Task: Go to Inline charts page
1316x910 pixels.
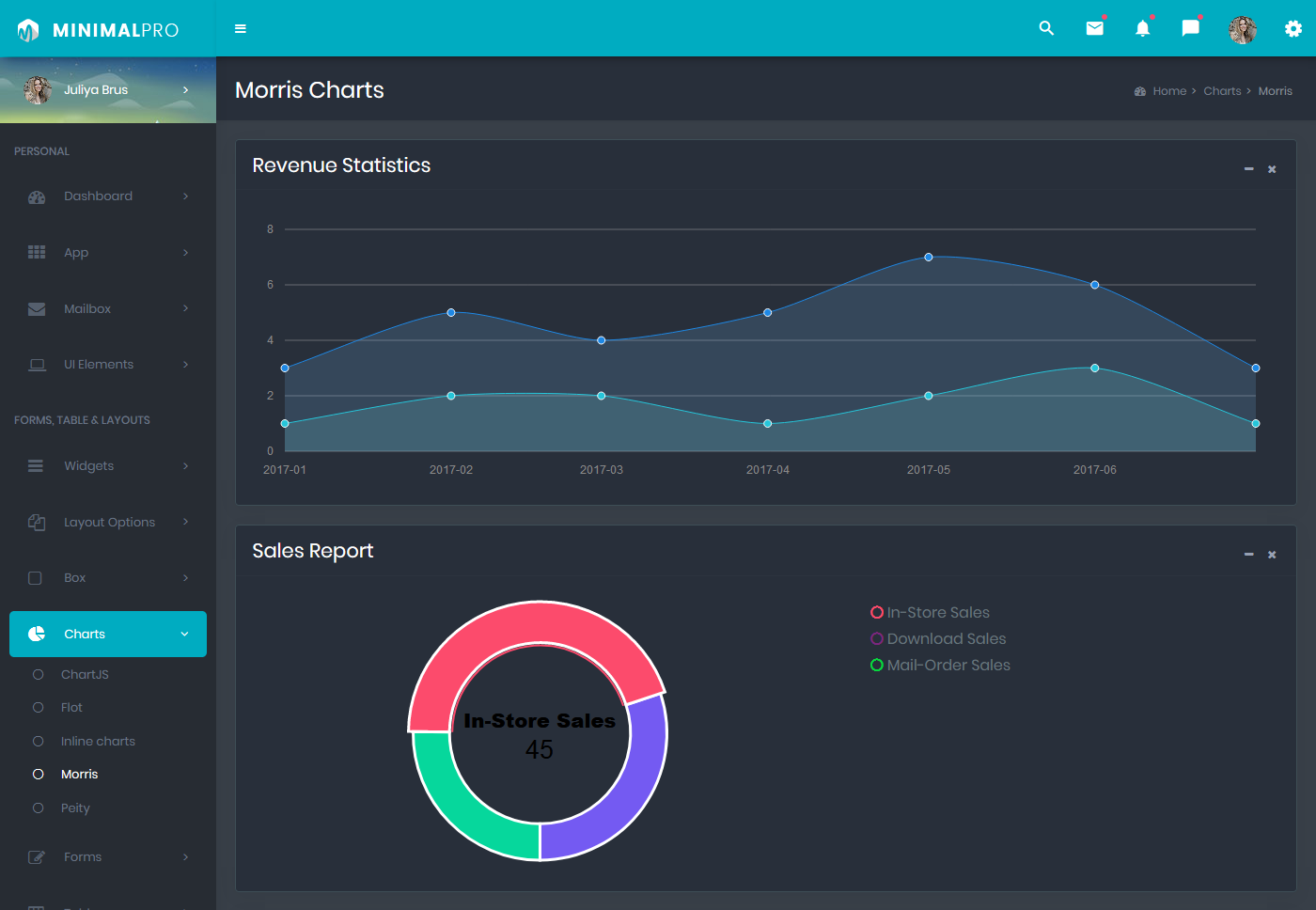Action: tap(98, 741)
